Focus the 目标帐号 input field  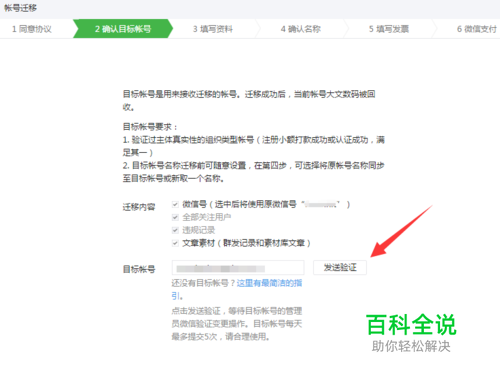pos(238,268)
